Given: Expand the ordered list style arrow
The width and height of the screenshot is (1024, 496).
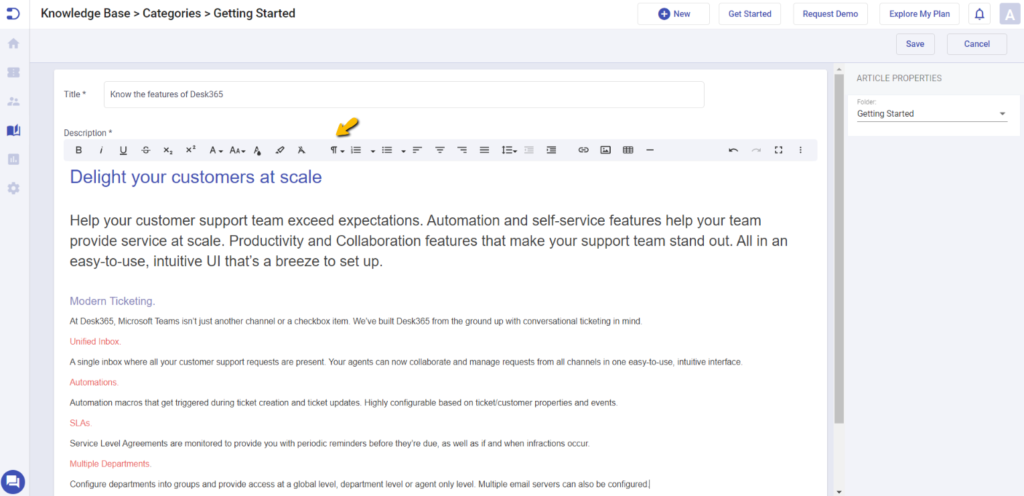Looking at the screenshot, I should [373, 151].
